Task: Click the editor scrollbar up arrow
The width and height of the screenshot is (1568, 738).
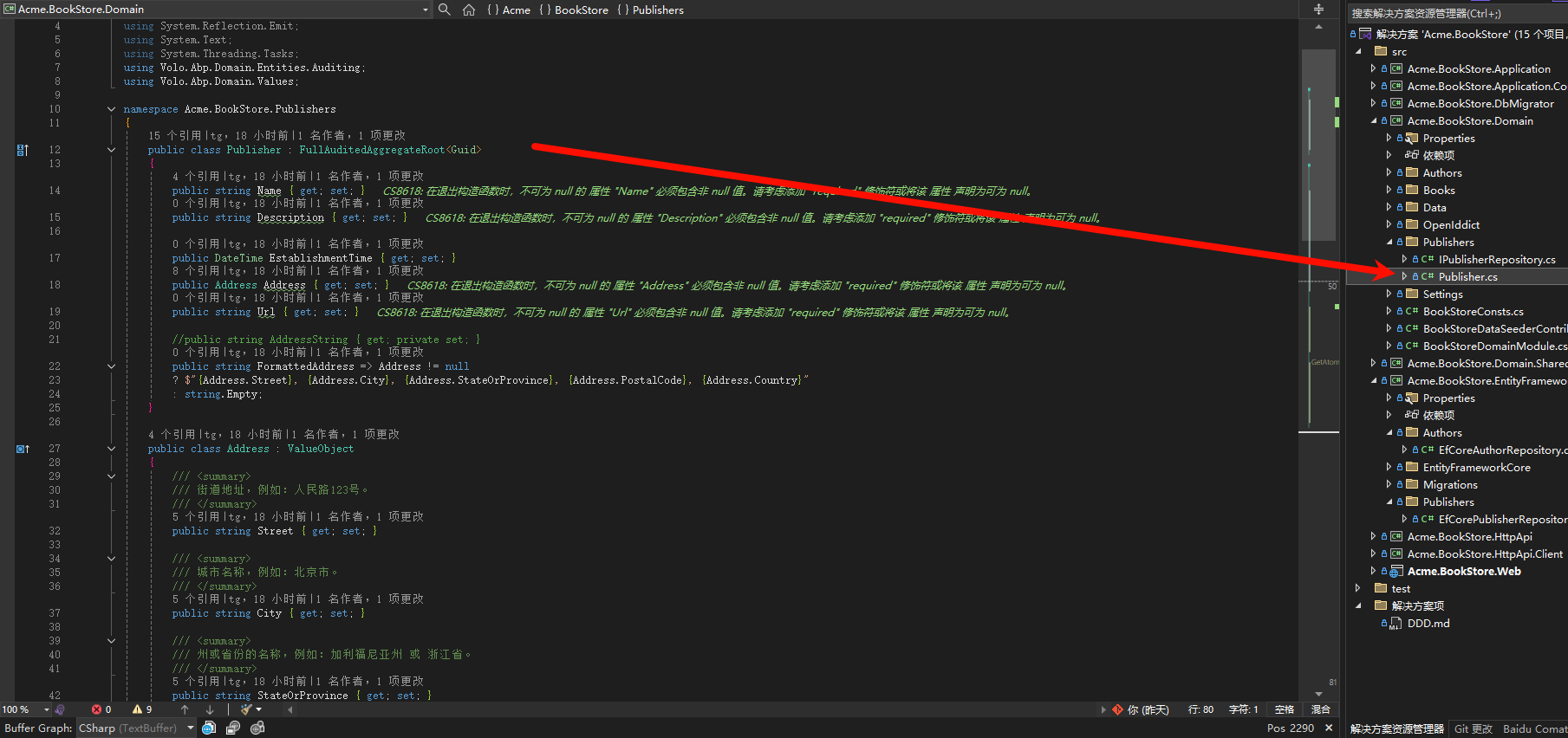Action: pyautogui.click(x=1318, y=28)
